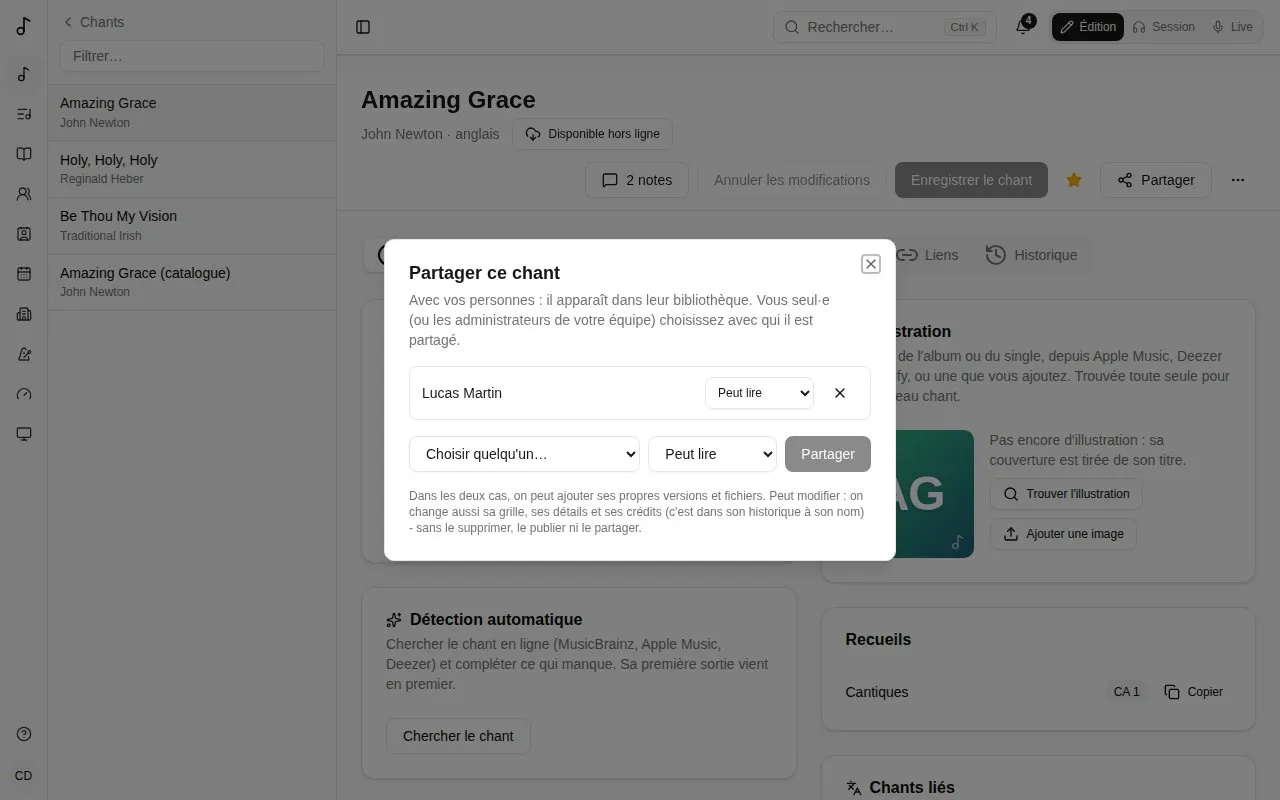Select "Be Thou My Vision" in the song list
Viewport: 1280px width, 800px height.
pos(192,226)
